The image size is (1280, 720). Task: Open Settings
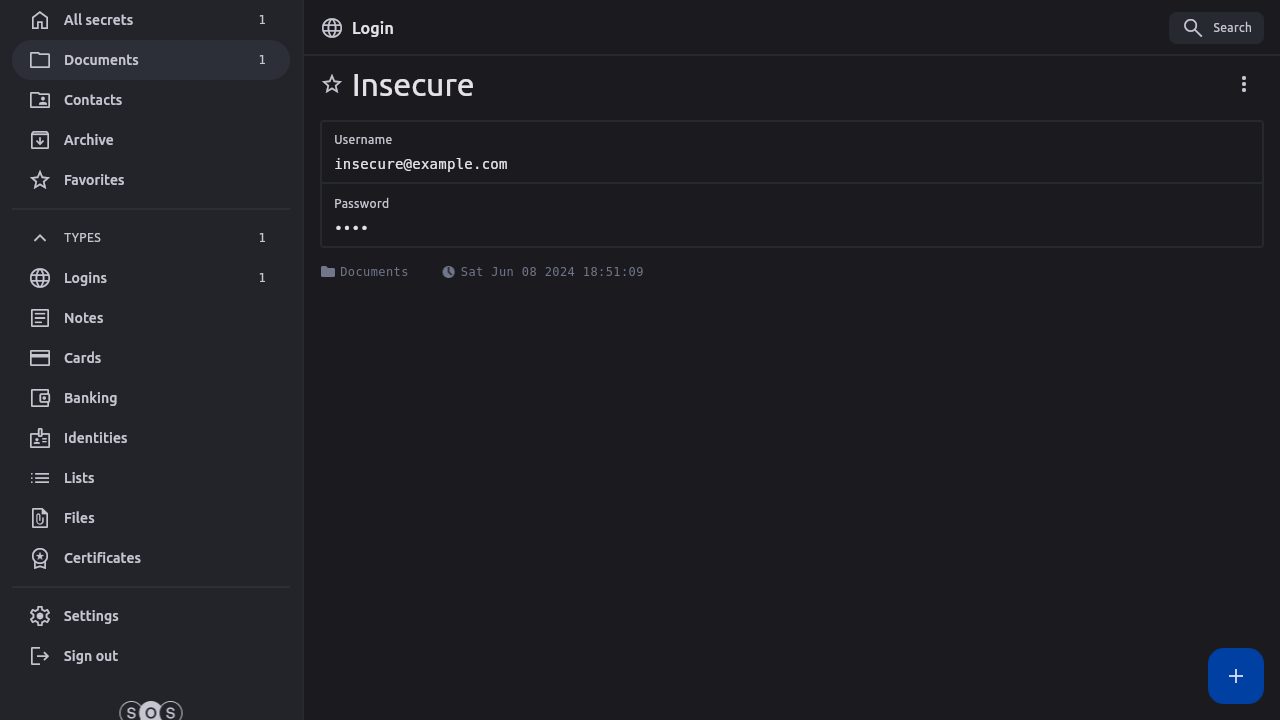(91, 616)
